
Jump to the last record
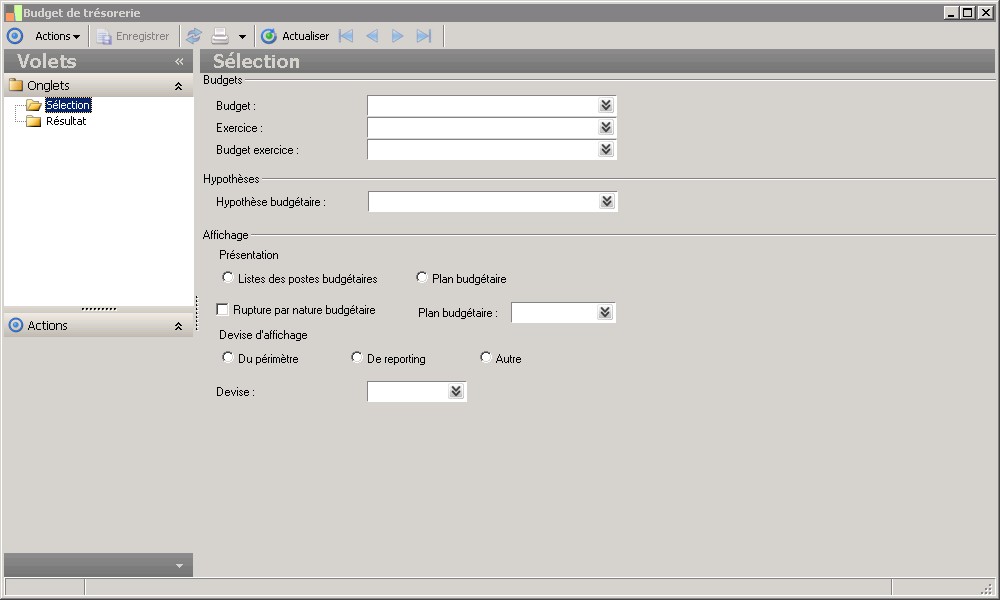click(x=423, y=36)
